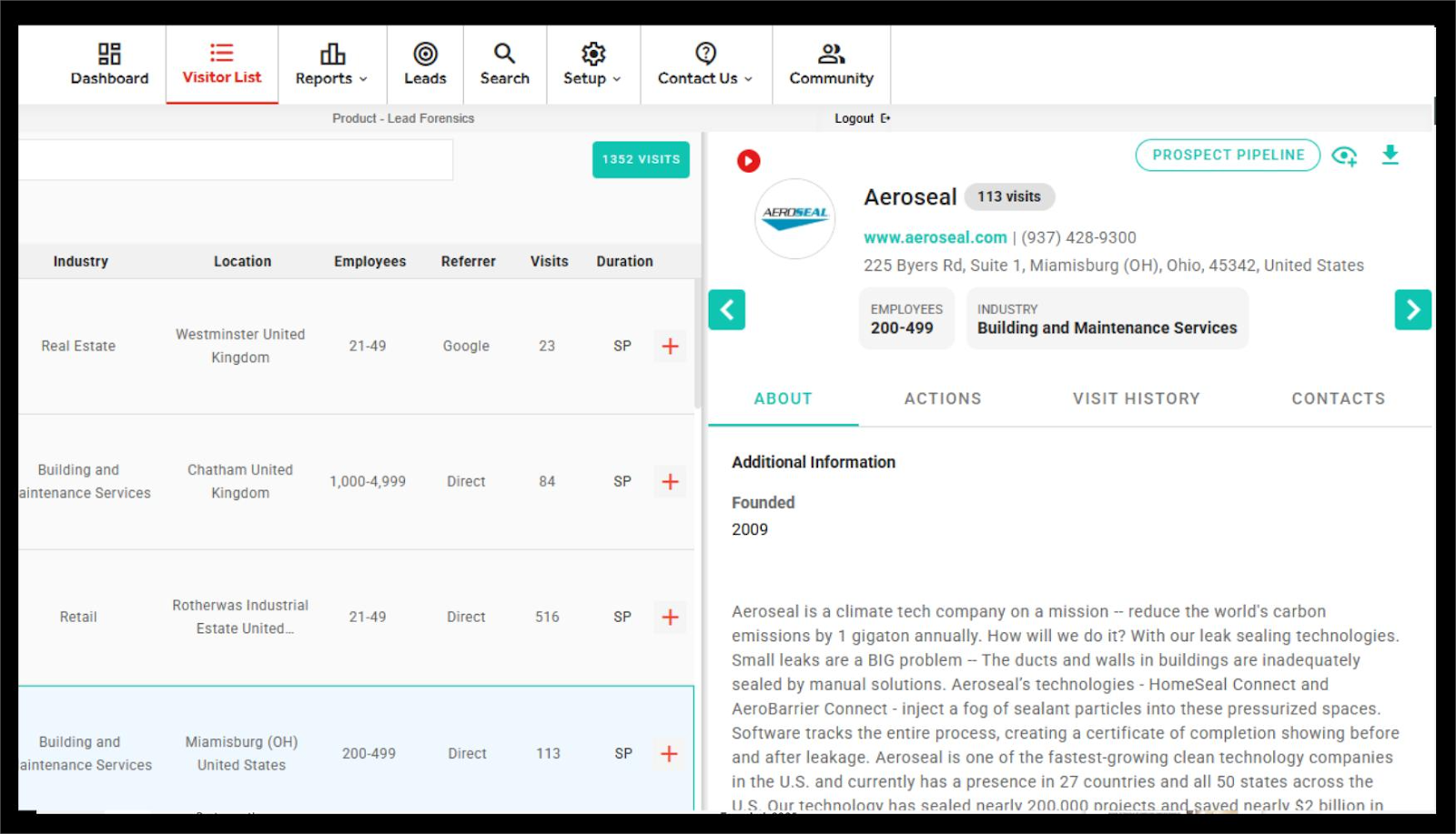Image resolution: width=1456 pixels, height=834 pixels.
Task: Switch to the VISIT HISTORY tab
Action: [x=1136, y=398]
